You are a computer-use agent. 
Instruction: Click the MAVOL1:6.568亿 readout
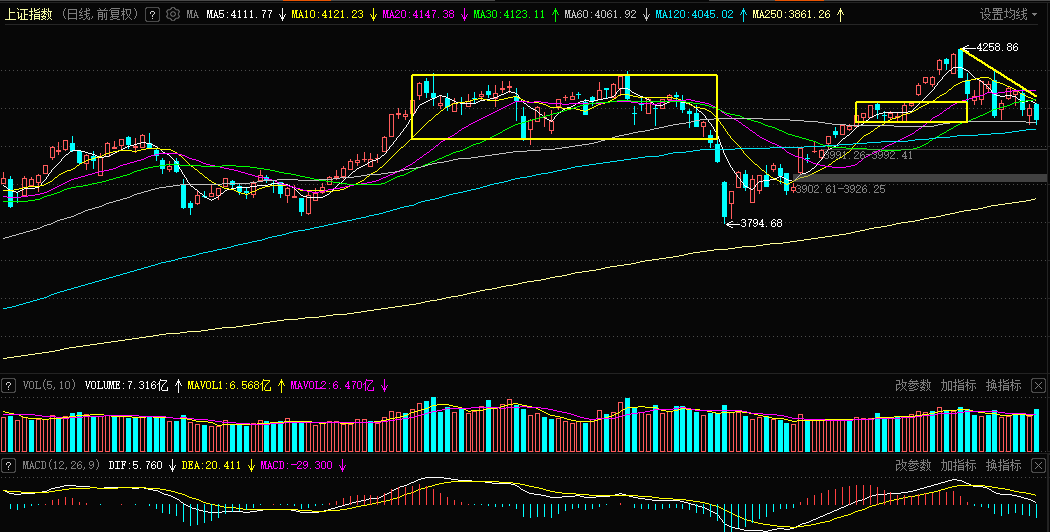[x=229, y=385]
